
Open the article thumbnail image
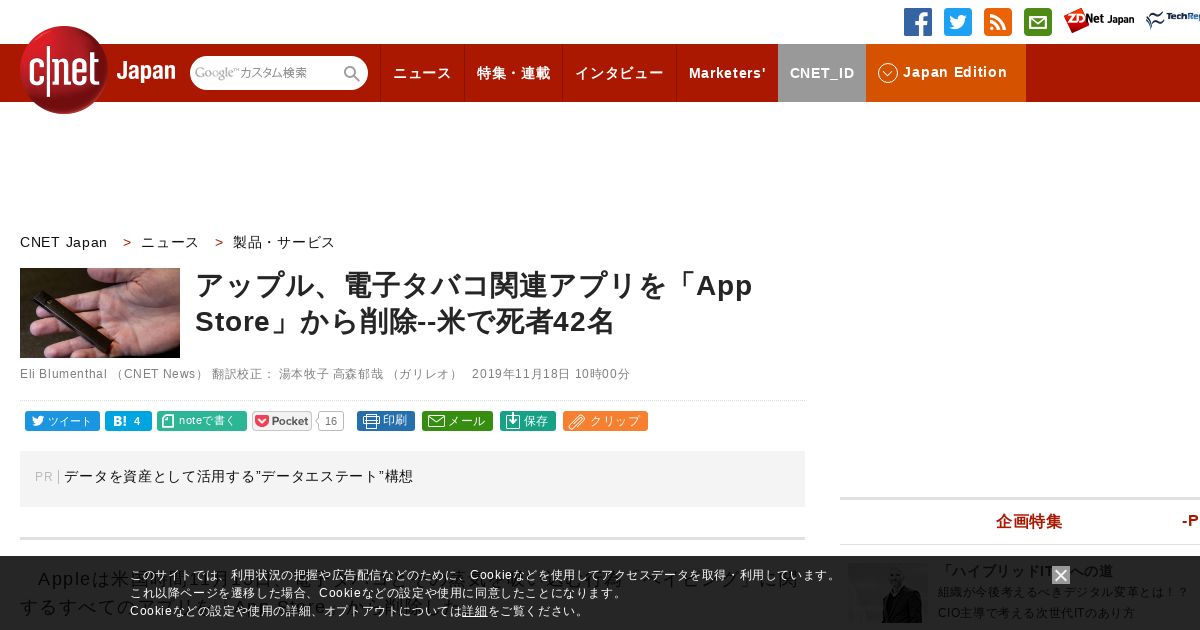click(x=100, y=313)
